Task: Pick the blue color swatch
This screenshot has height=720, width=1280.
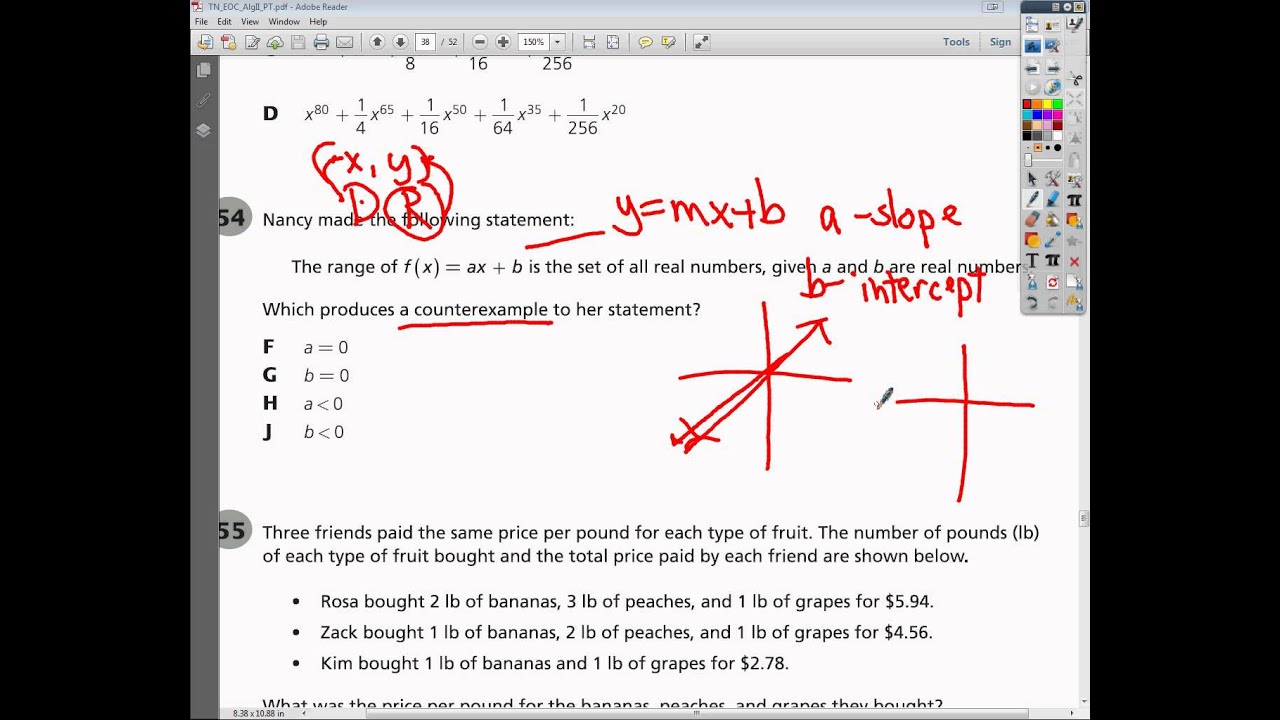Action: pyautogui.click(x=1037, y=114)
